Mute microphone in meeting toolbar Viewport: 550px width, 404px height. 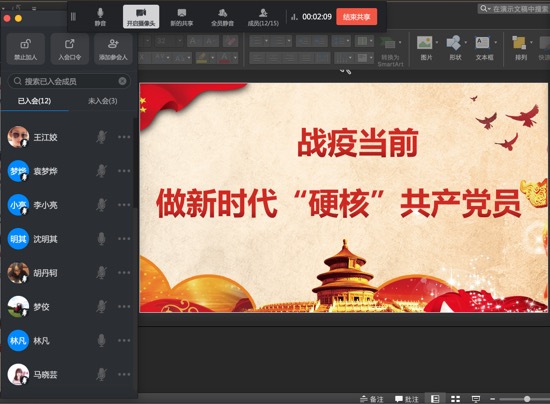100,17
